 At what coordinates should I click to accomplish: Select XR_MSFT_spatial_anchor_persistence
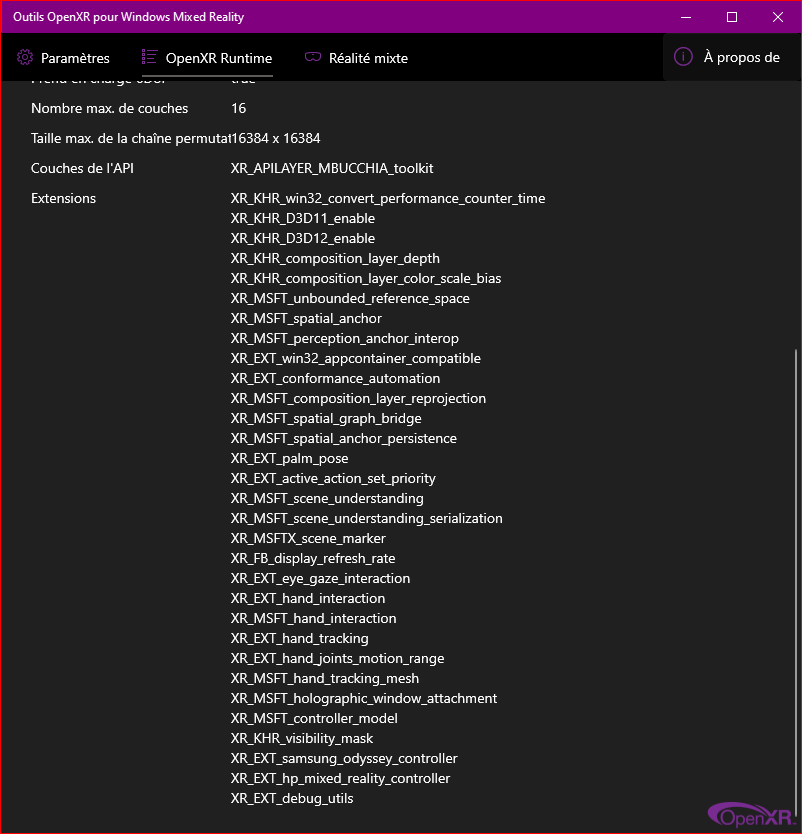click(344, 439)
